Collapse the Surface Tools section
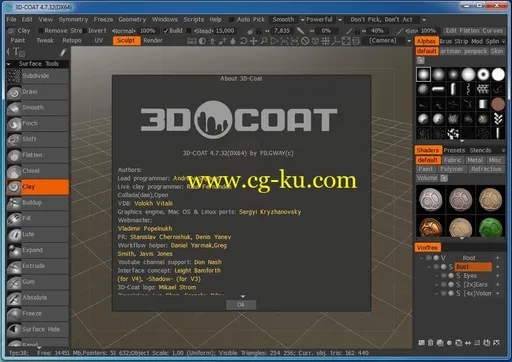The image size is (512, 362). 9,64
